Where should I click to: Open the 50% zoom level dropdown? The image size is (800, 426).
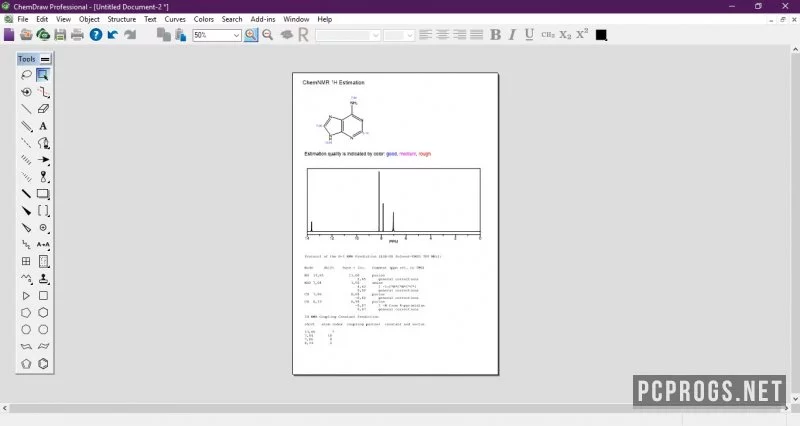[236, 35]
